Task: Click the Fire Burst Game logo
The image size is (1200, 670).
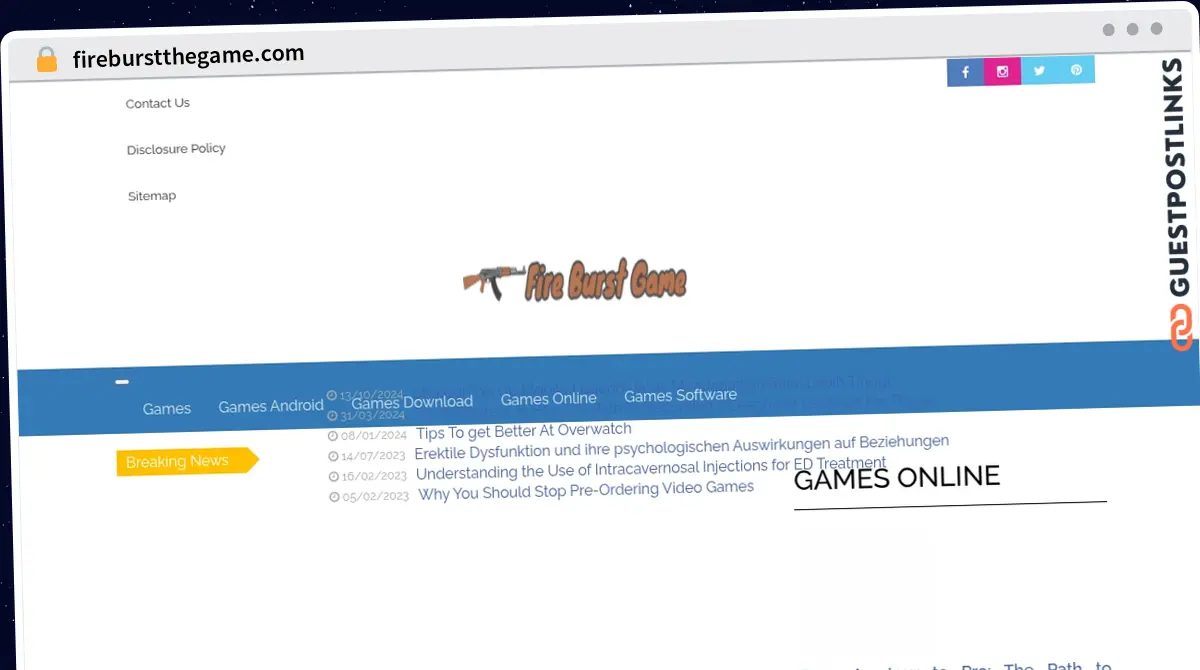Action: point(575,282)
